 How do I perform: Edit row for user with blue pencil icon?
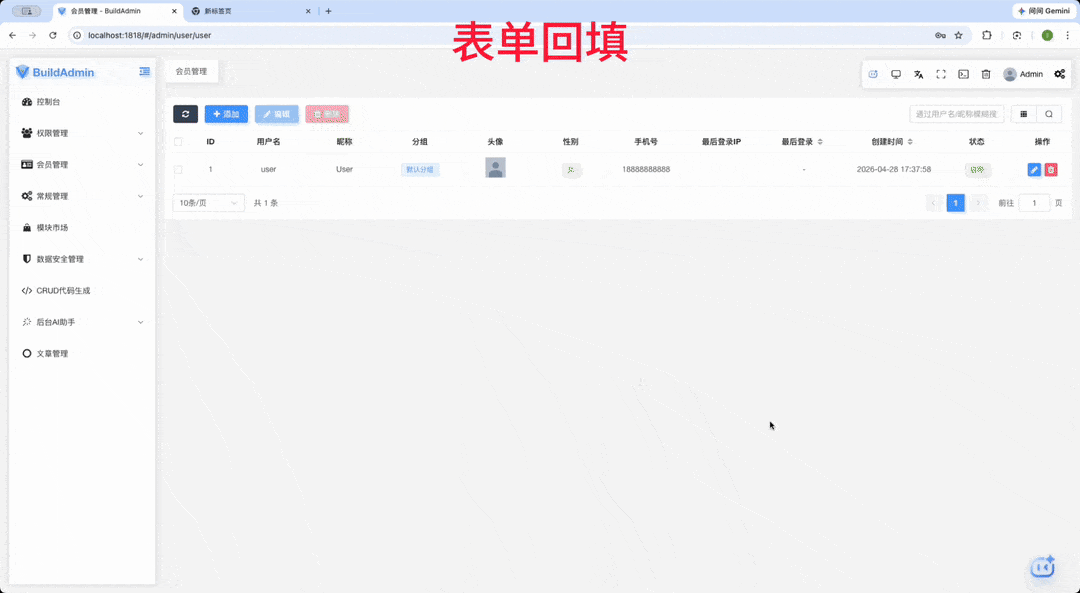[1034, 169]
